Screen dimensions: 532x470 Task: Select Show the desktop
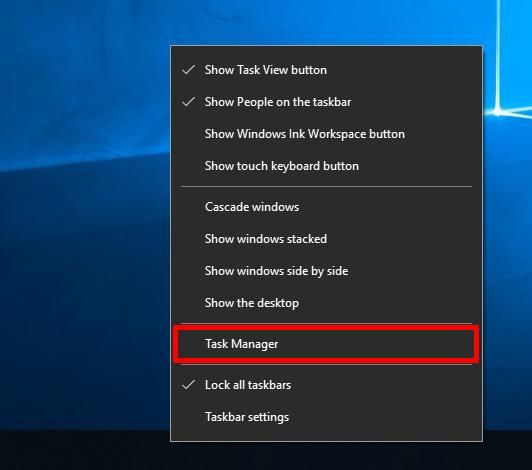pos(326,303)
